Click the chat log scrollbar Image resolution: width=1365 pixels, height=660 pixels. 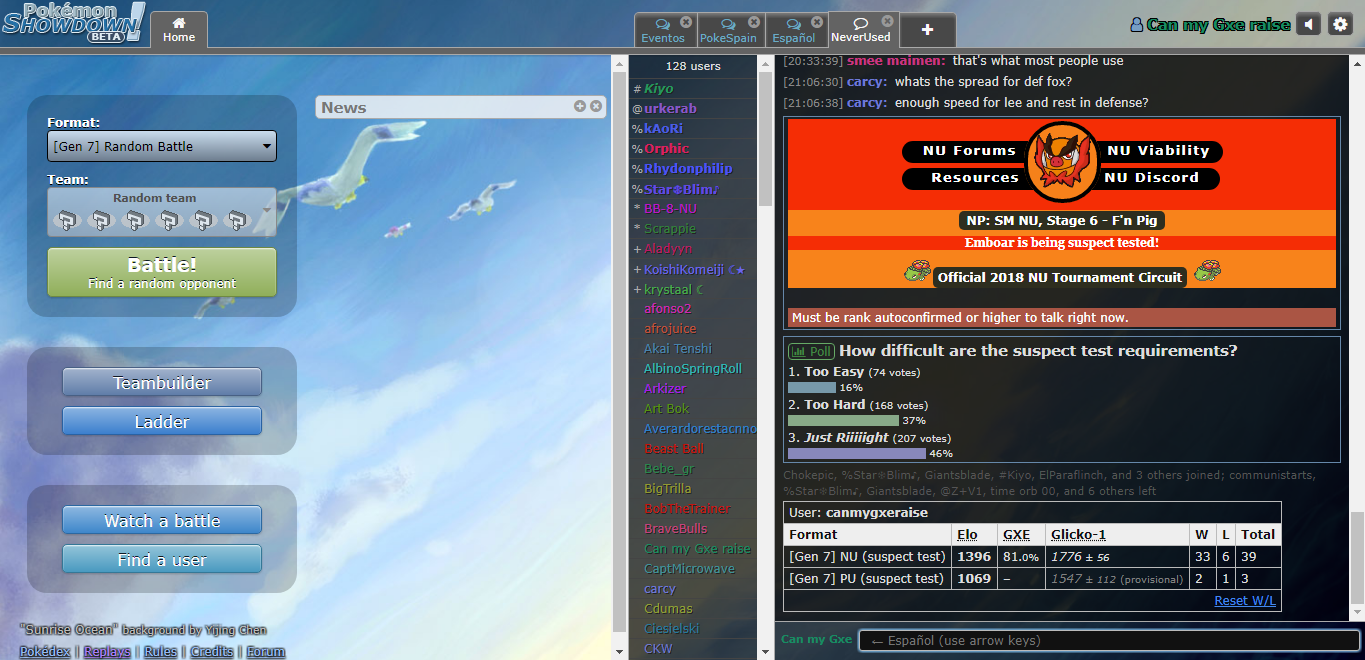(1357, 560)
